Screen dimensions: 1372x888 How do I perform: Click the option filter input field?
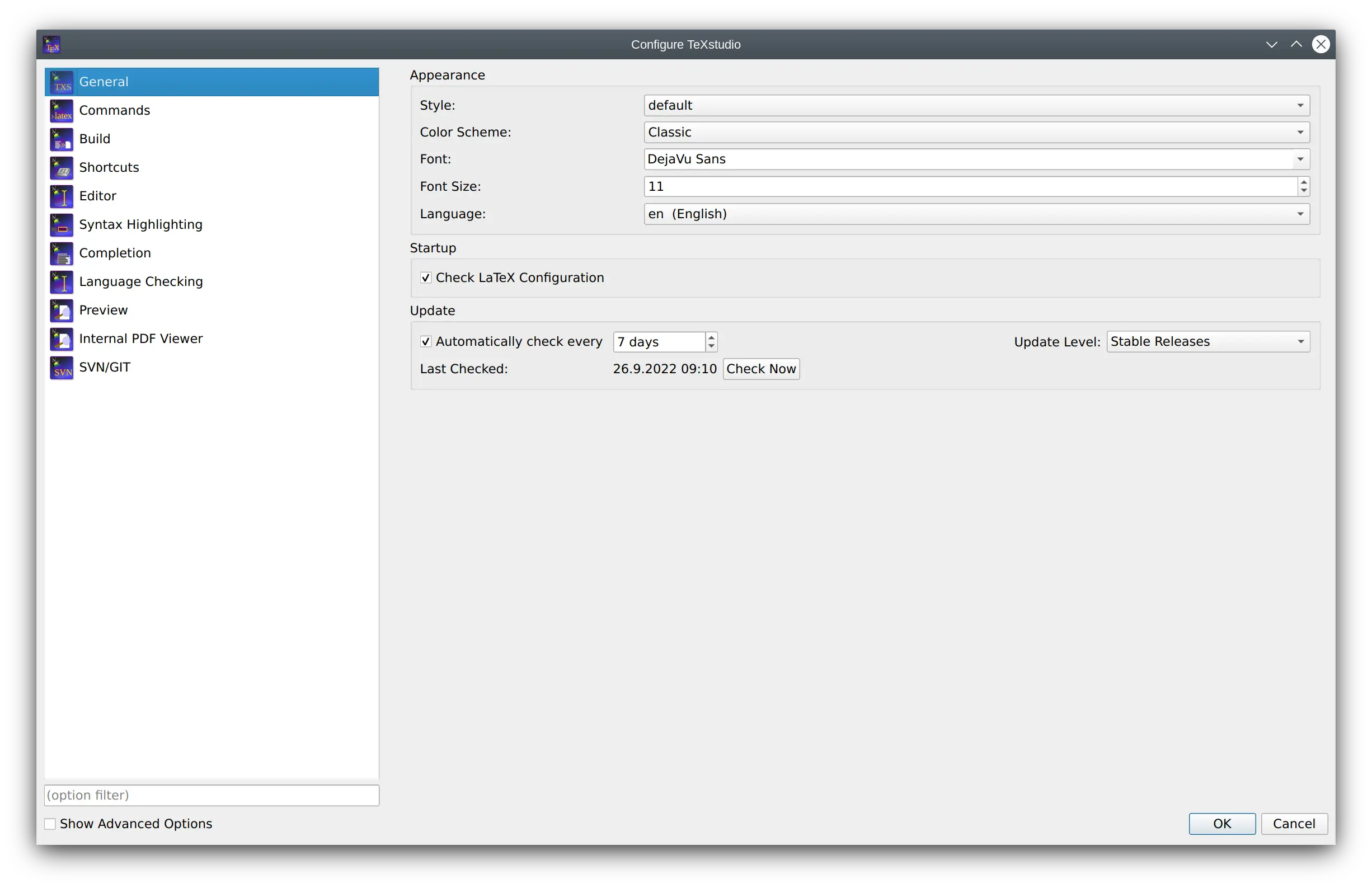[x=211, y=795]
